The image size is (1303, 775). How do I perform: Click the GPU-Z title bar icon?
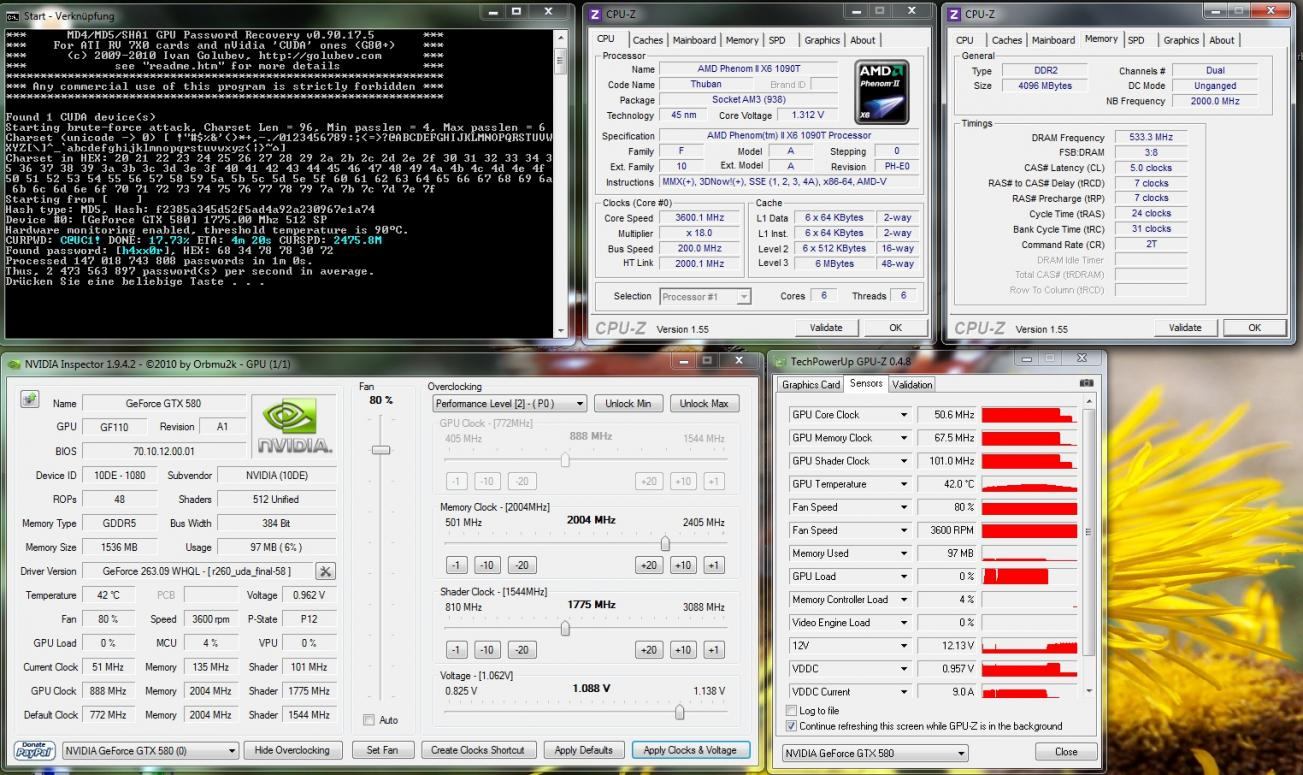click(x=781, y=361)
